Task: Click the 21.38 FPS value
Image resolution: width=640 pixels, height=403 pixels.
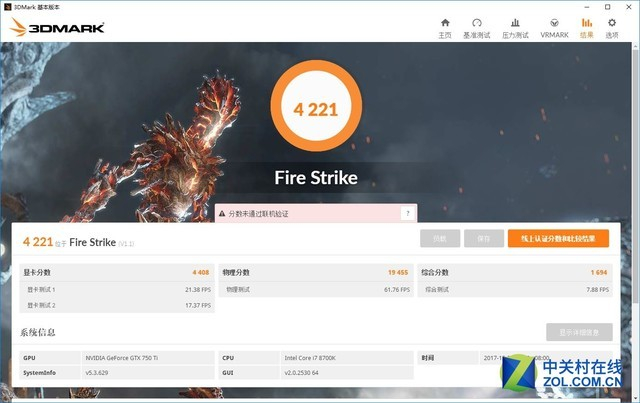Action: click(x=198, y=289)
